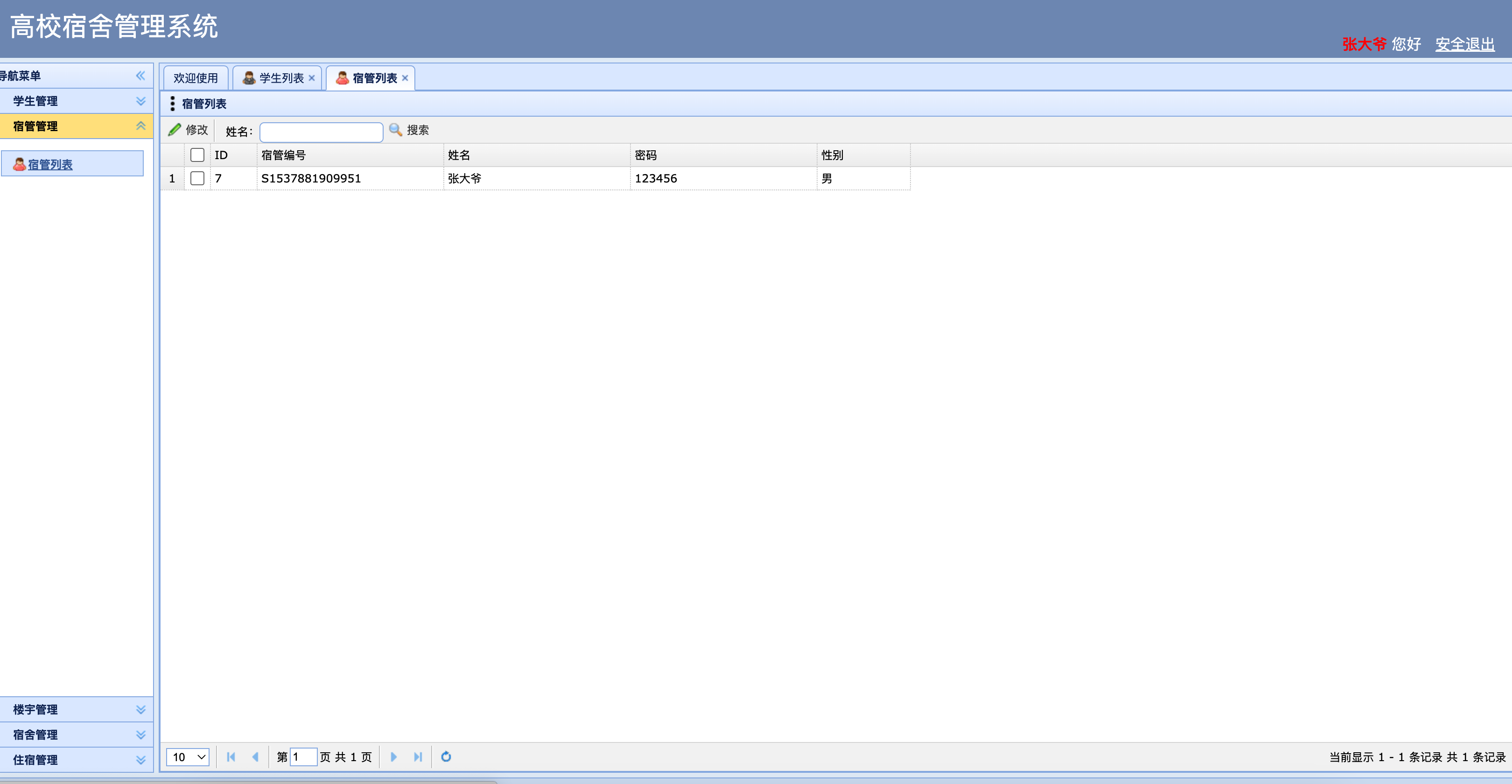Click the 姓名 search input field

point(321,132)
